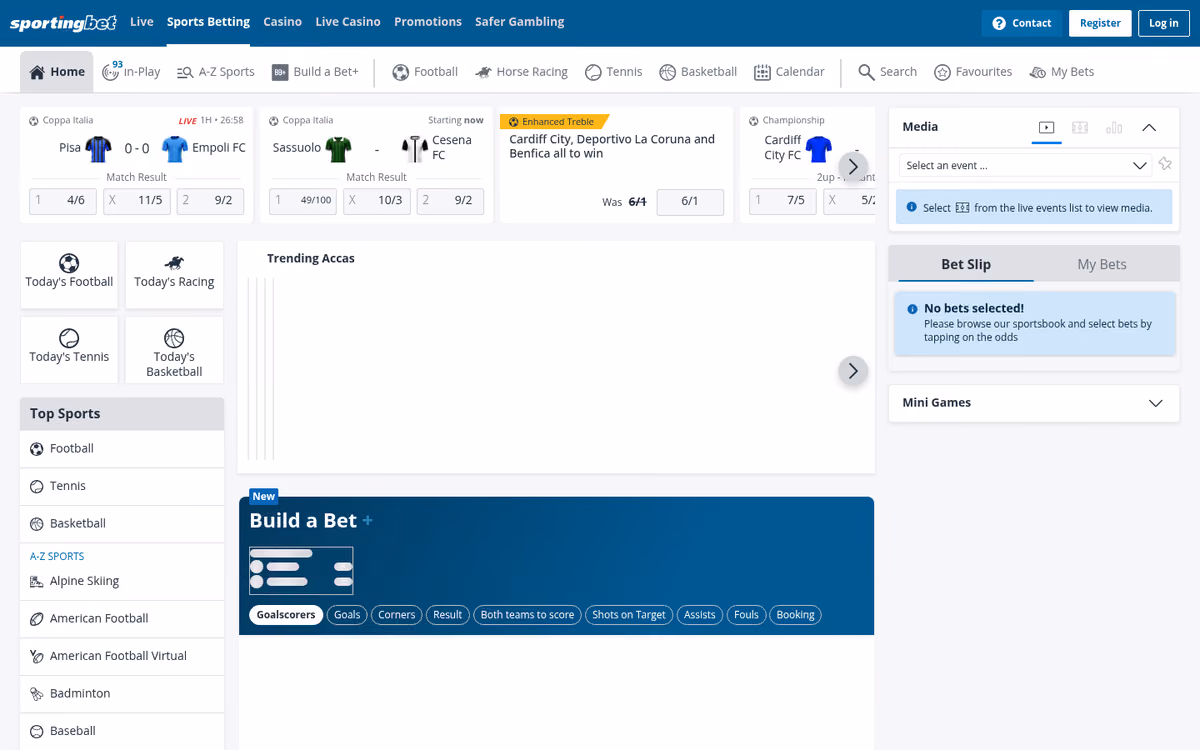Image resolution: width=1200 pixels, height=750 pixels.
Task: Select Shots on Target chip
Action: (x=629, y=615)
